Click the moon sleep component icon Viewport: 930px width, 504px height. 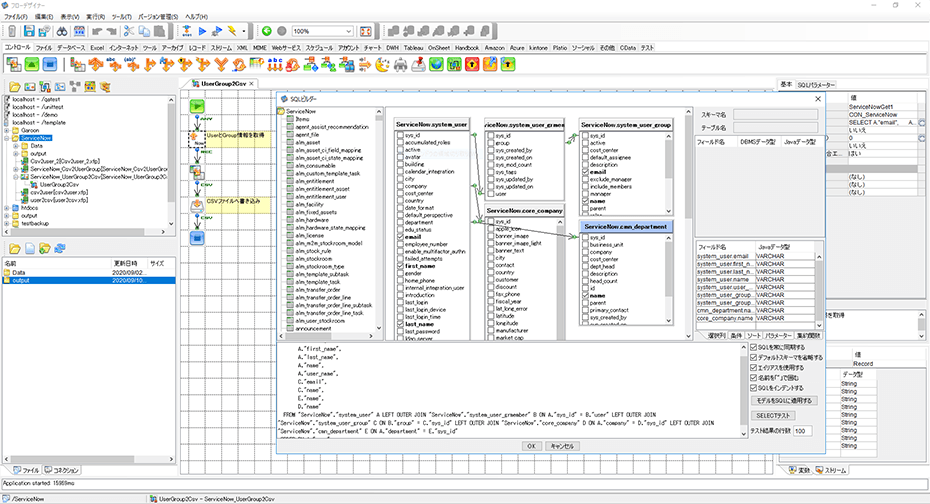pos(383,64)
